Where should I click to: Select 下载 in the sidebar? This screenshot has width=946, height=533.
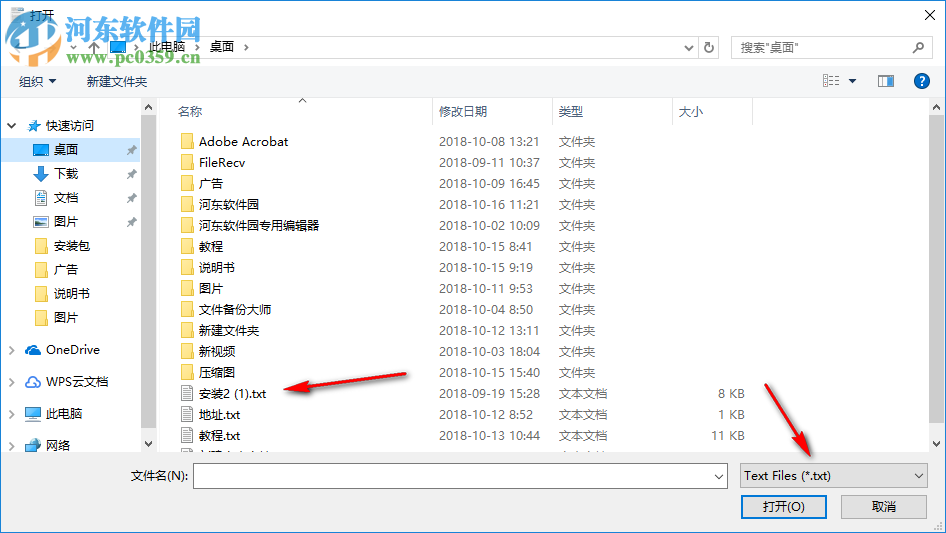tap(66, 174)
